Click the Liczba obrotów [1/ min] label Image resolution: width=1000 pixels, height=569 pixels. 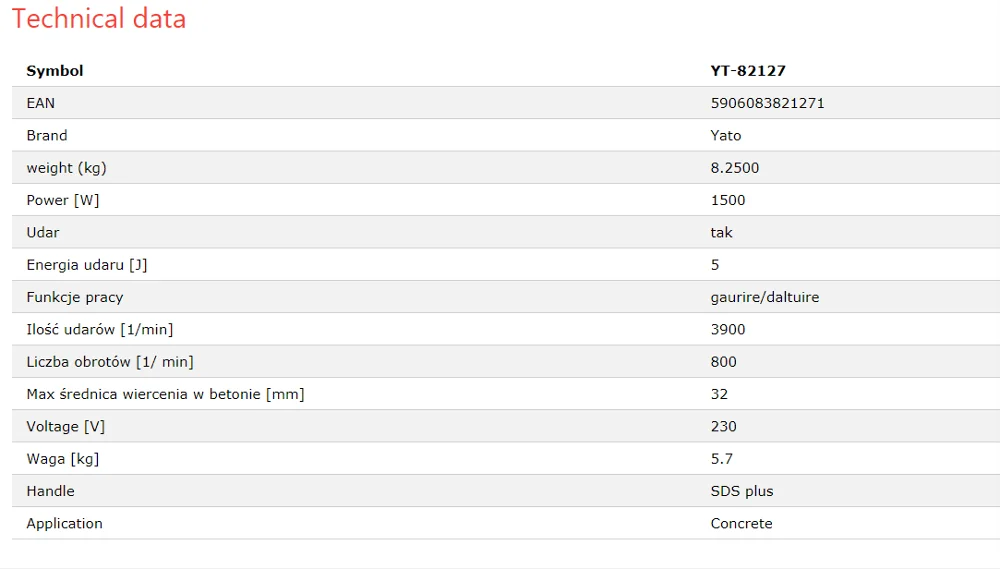110,362
